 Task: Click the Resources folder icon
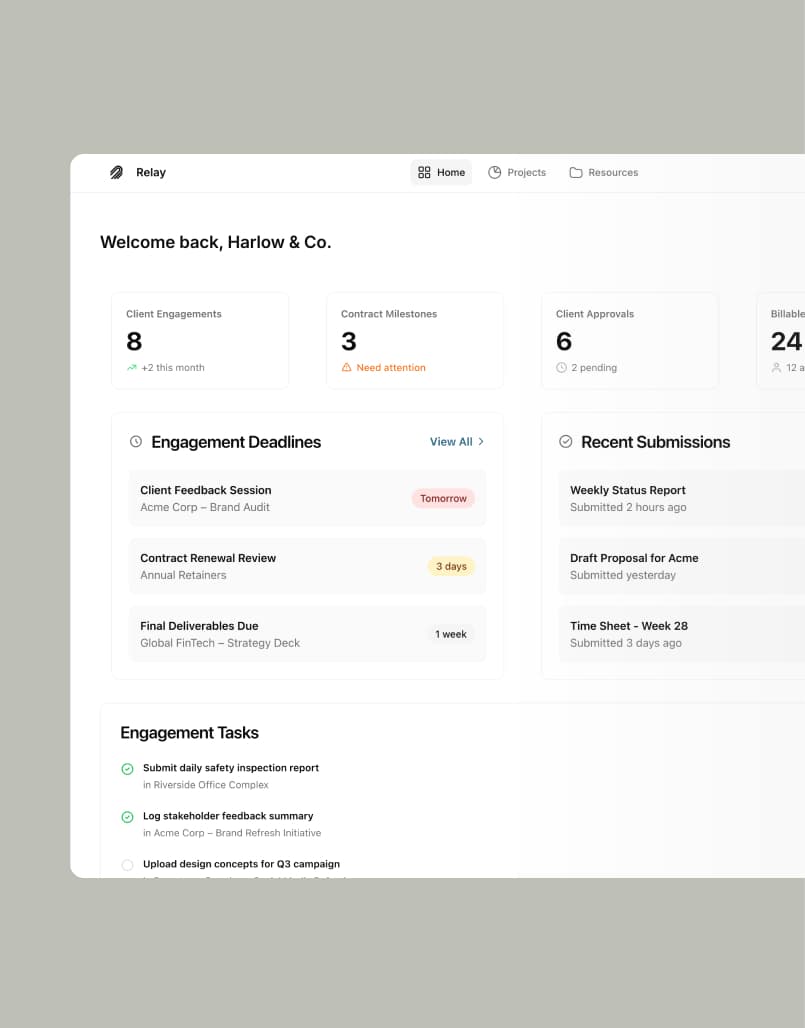click(x=576, y=172)
